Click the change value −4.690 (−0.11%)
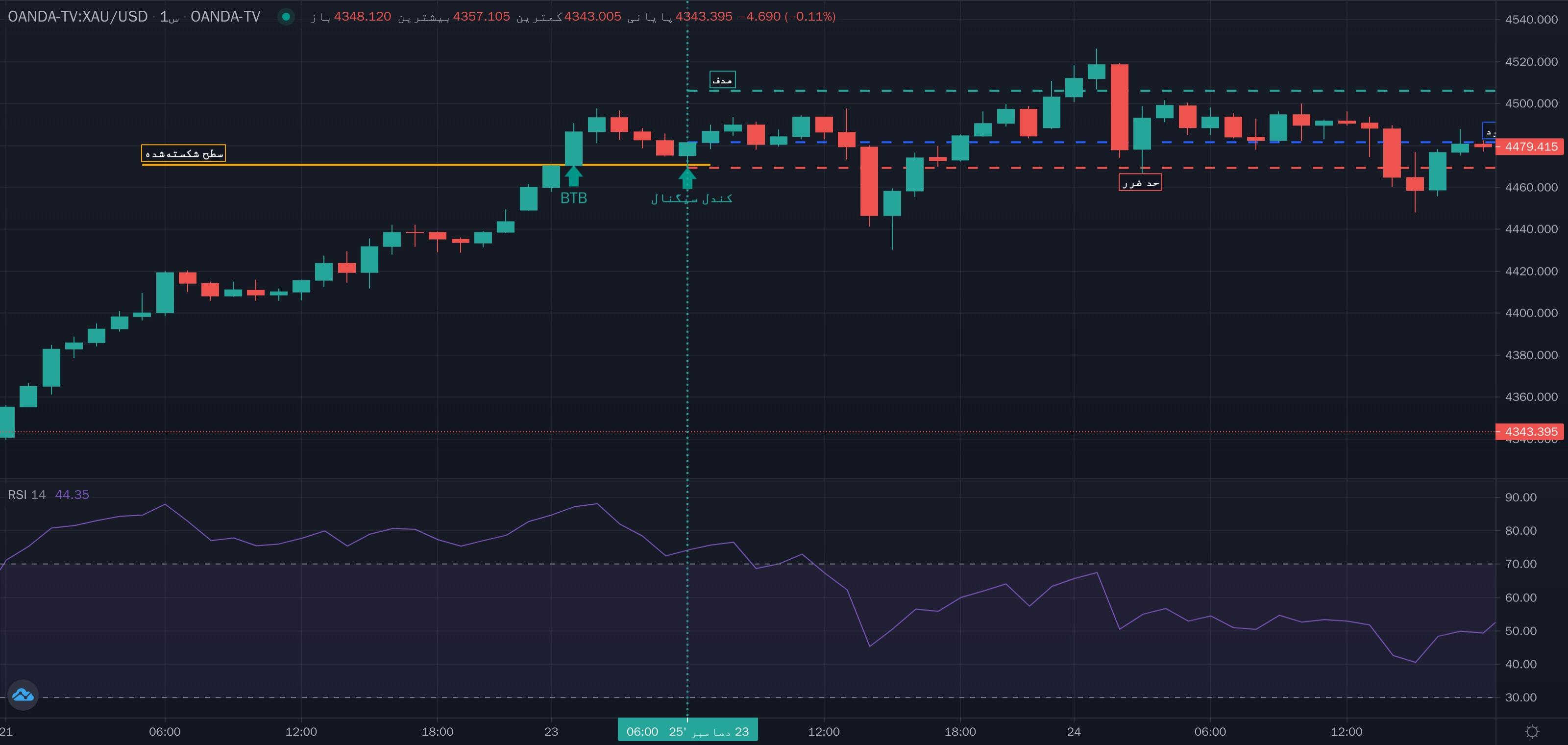This screenshot has height=745, width=1568. coord(787,17)
